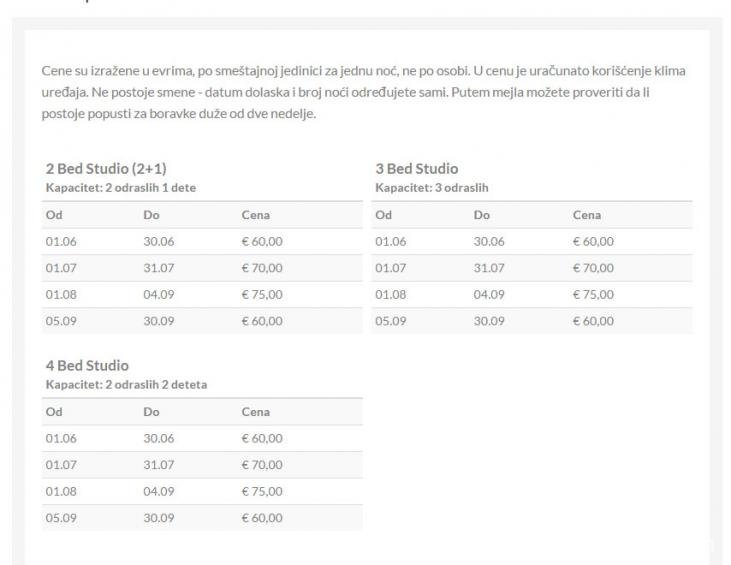The image size is (731, 565).
Task: Click 04.09 end date in 2 Bed Studio table
Action: pyautogui.click(x=159, y=295)
